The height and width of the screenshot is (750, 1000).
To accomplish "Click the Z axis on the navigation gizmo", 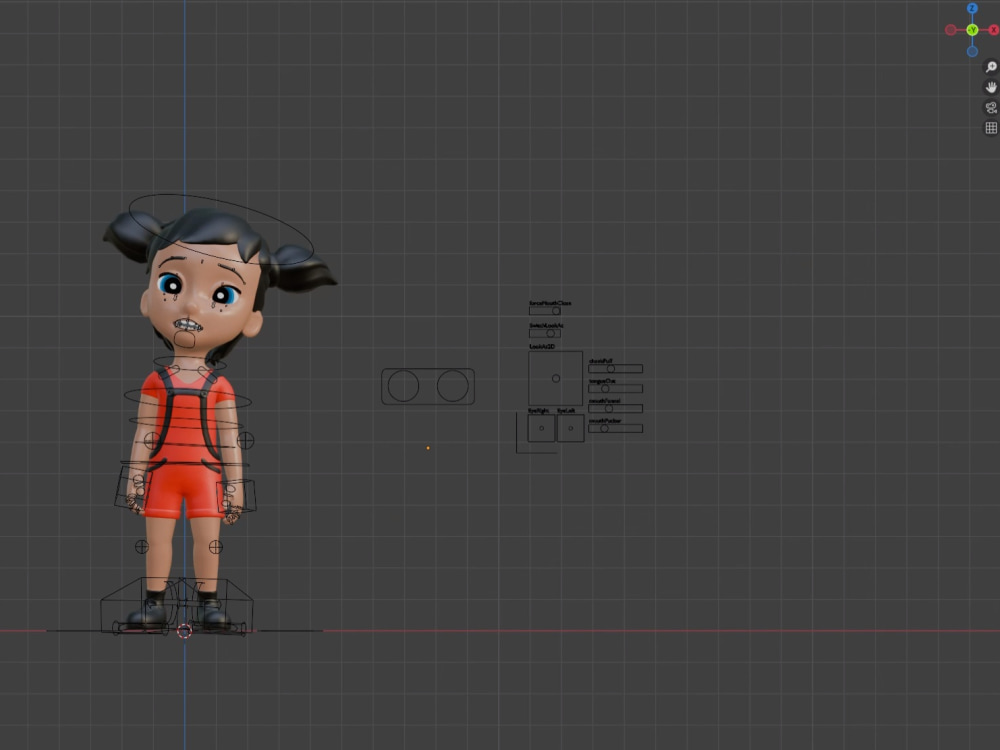I will click(972, 8).
